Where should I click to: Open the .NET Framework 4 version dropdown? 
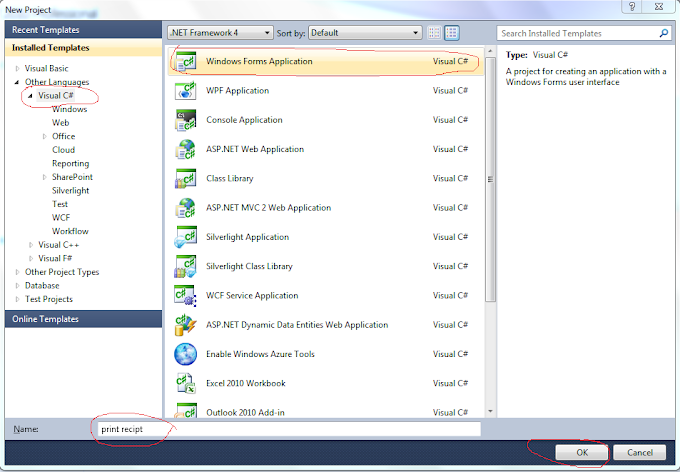point(220,33)
